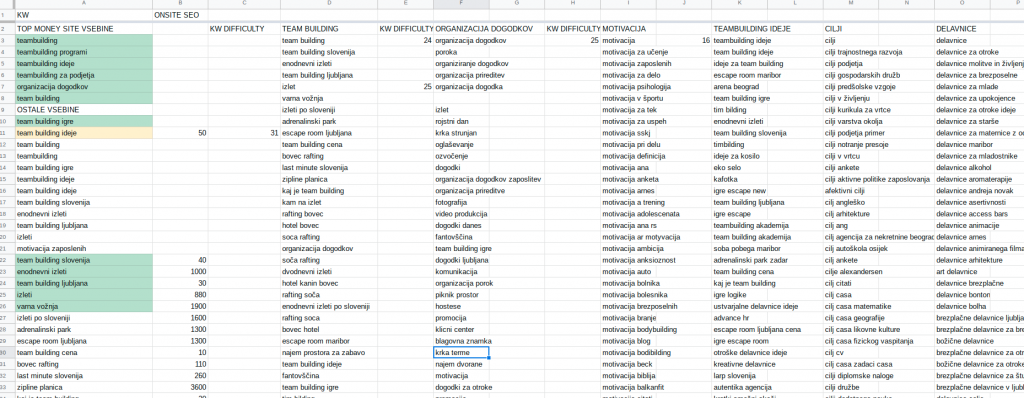Click the cell with value 3600

(180, 388)
